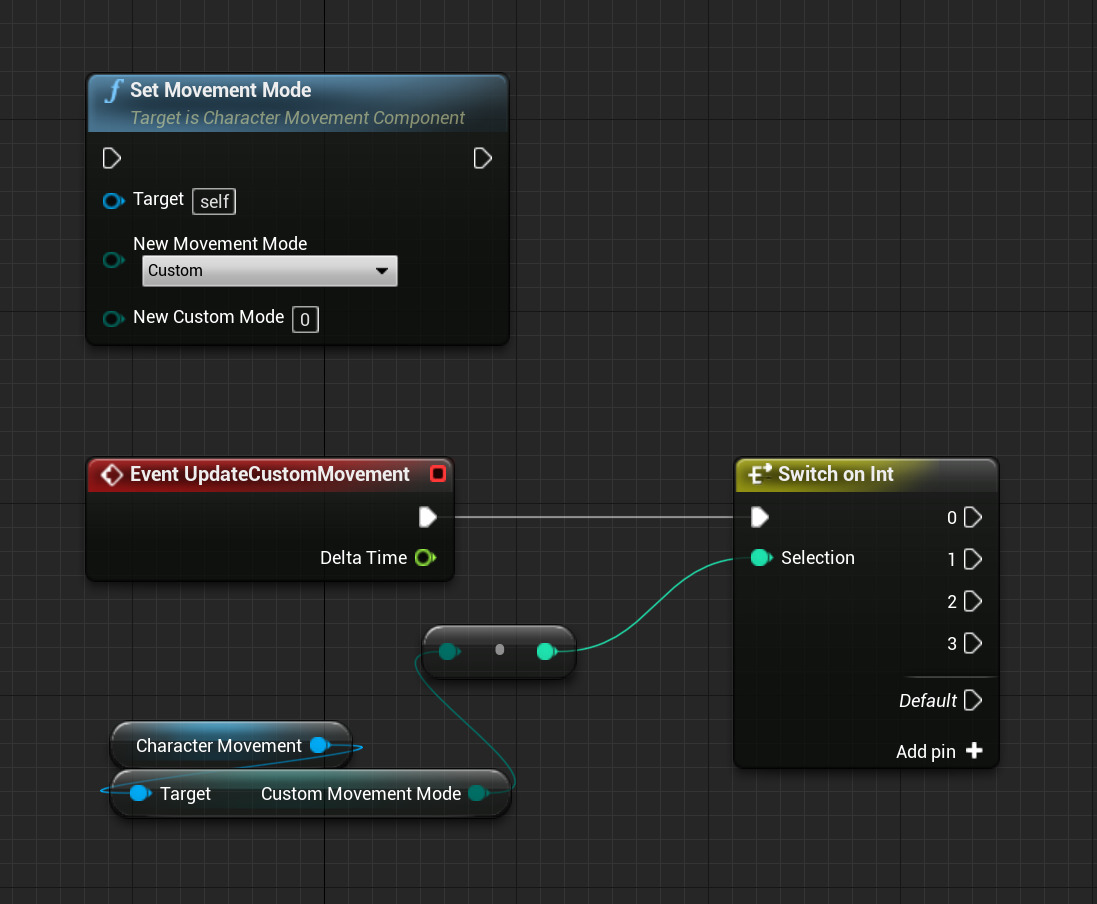Click output pin 0 on Switch on Int
1097x904 pixels.
click(x=972, y=517)
